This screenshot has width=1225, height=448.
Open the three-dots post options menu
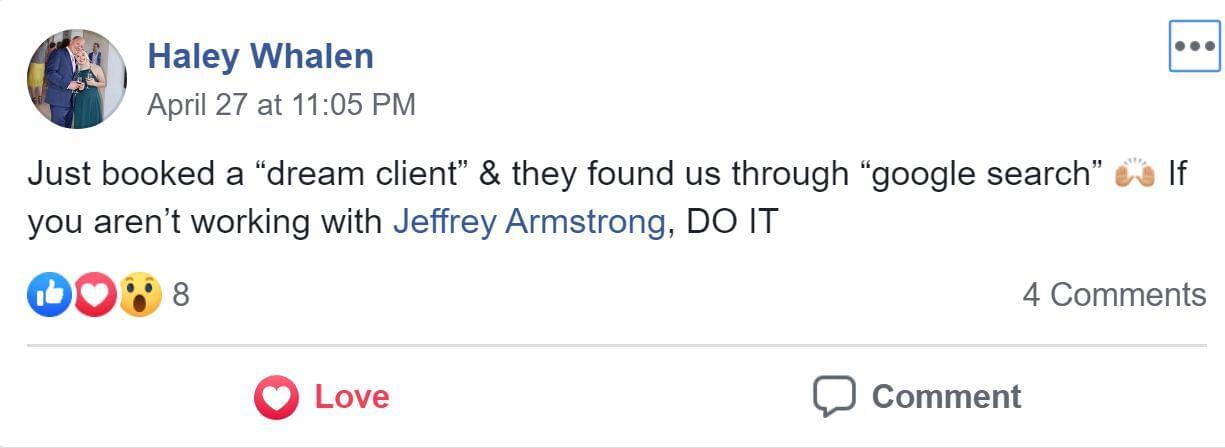1195,47
